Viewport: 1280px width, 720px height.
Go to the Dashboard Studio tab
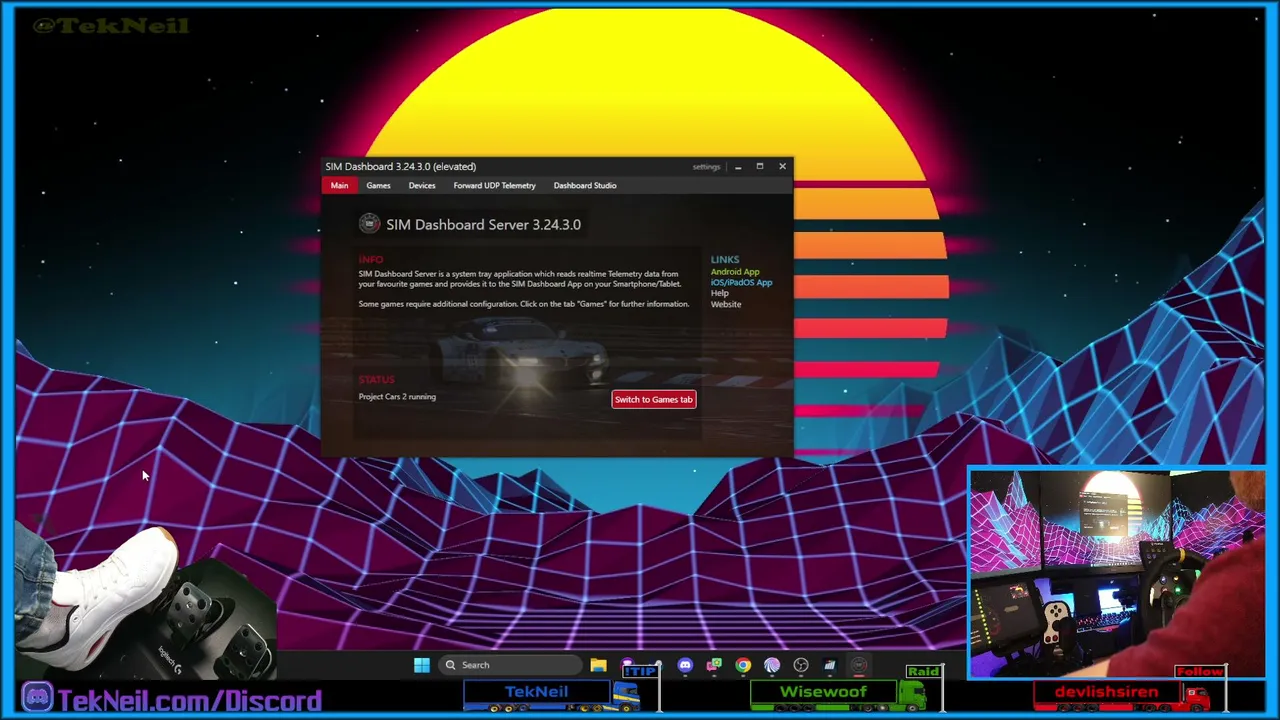click(585, 185)
